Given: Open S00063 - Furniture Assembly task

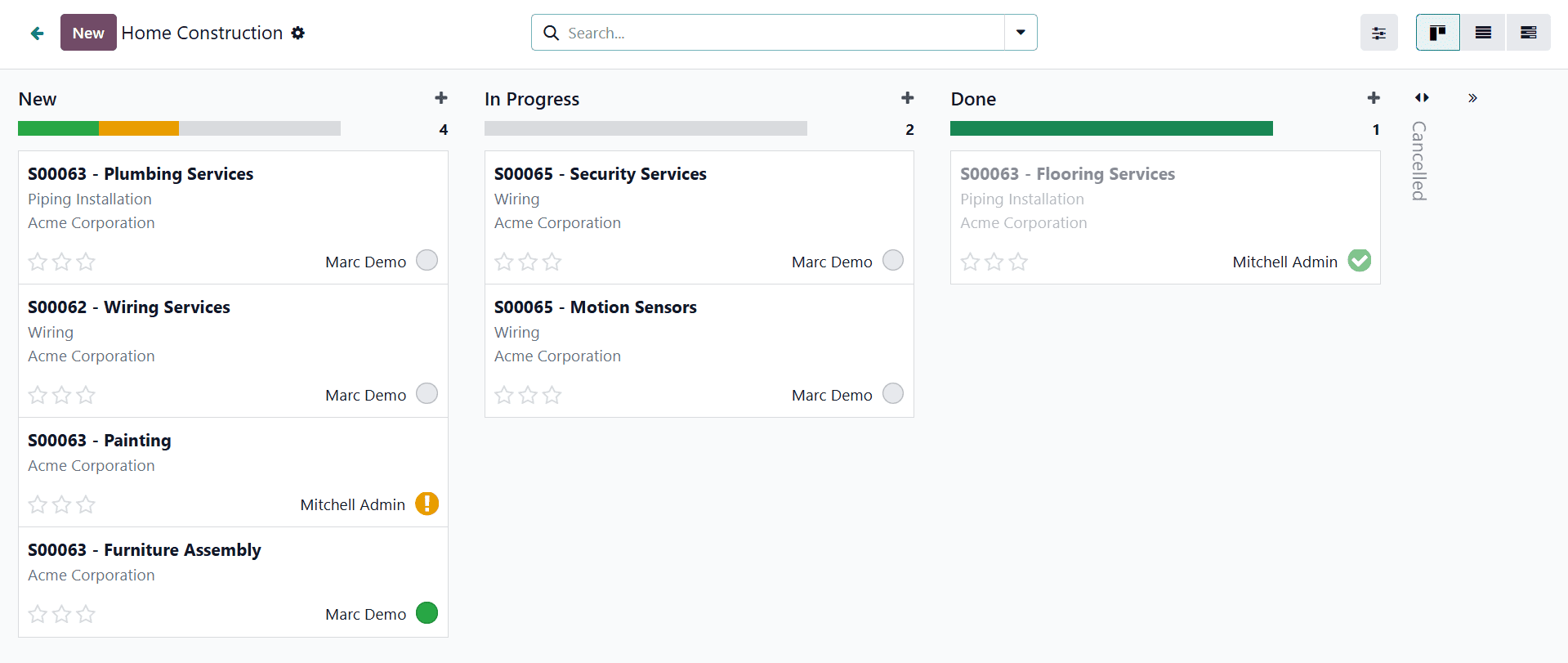Looking at the screenshot, I should click(x=145, y=550).
